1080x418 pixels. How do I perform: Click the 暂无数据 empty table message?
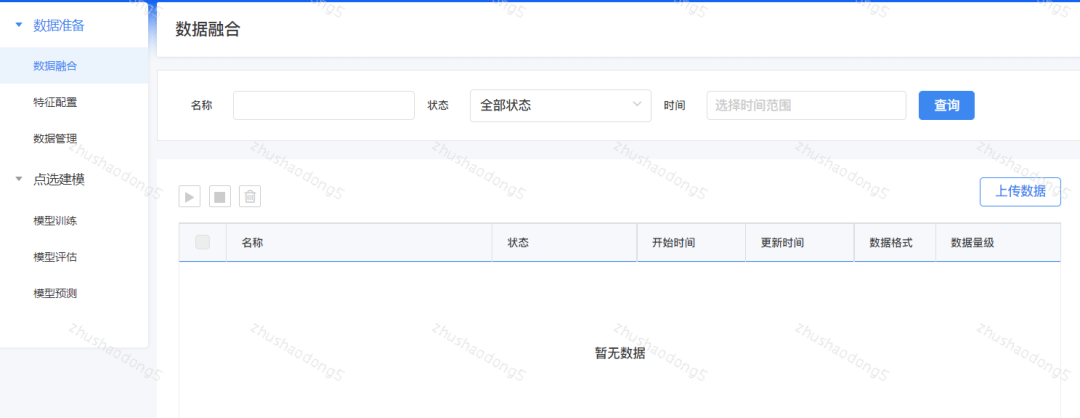point(620,354)
